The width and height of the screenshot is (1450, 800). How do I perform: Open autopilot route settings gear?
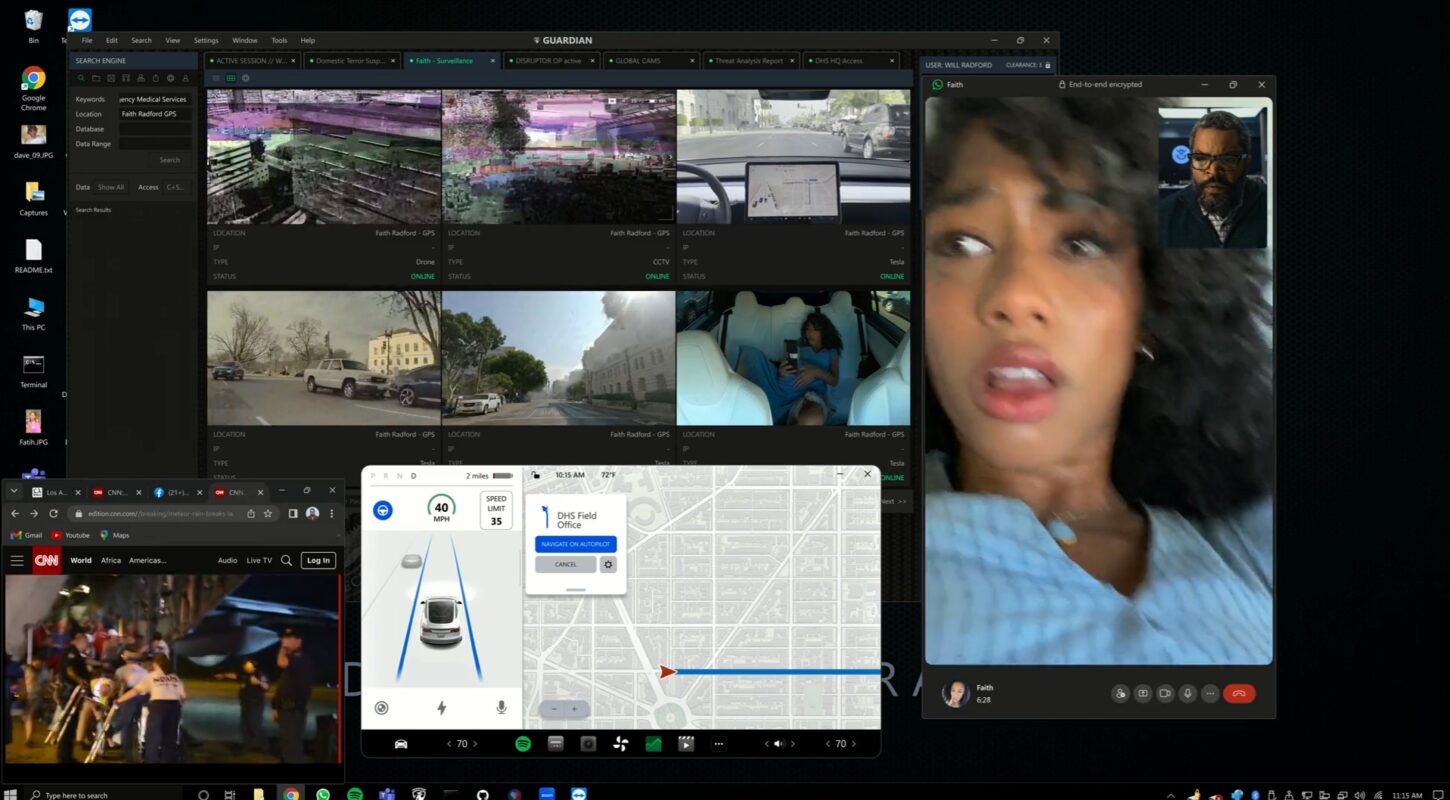[608, 564]
